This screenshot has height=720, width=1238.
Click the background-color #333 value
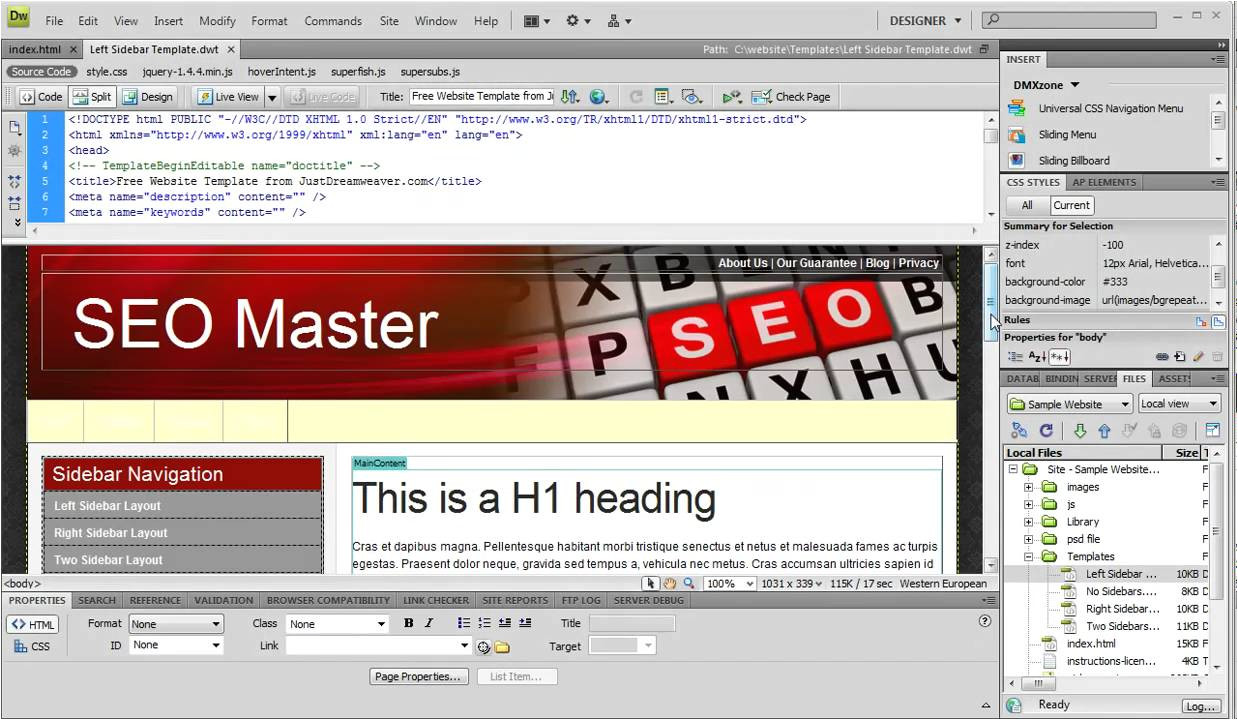coord(1115,282)
